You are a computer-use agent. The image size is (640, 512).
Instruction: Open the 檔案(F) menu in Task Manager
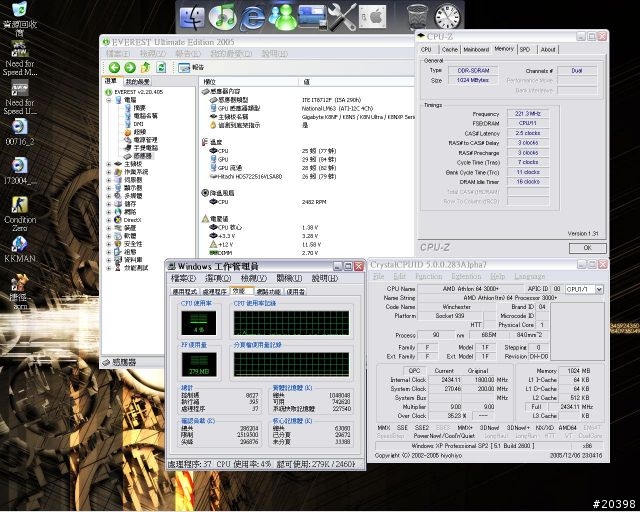(x=183, y=278)
